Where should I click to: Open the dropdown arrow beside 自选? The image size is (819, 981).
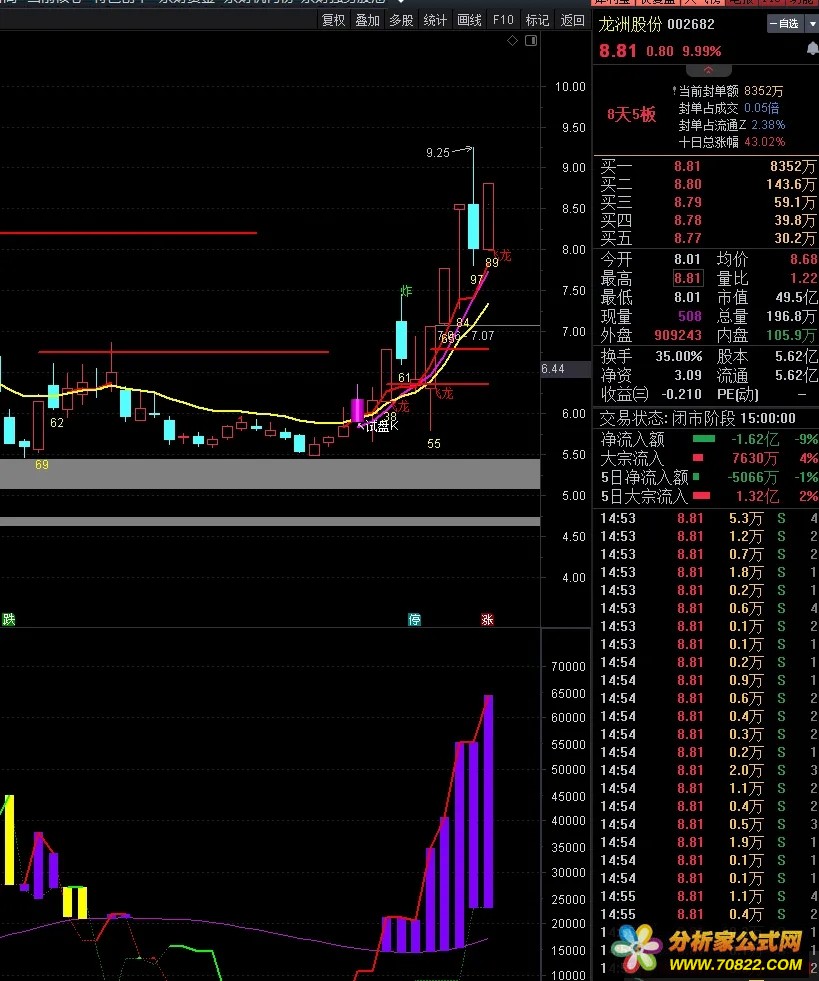[x=812, y=24]
